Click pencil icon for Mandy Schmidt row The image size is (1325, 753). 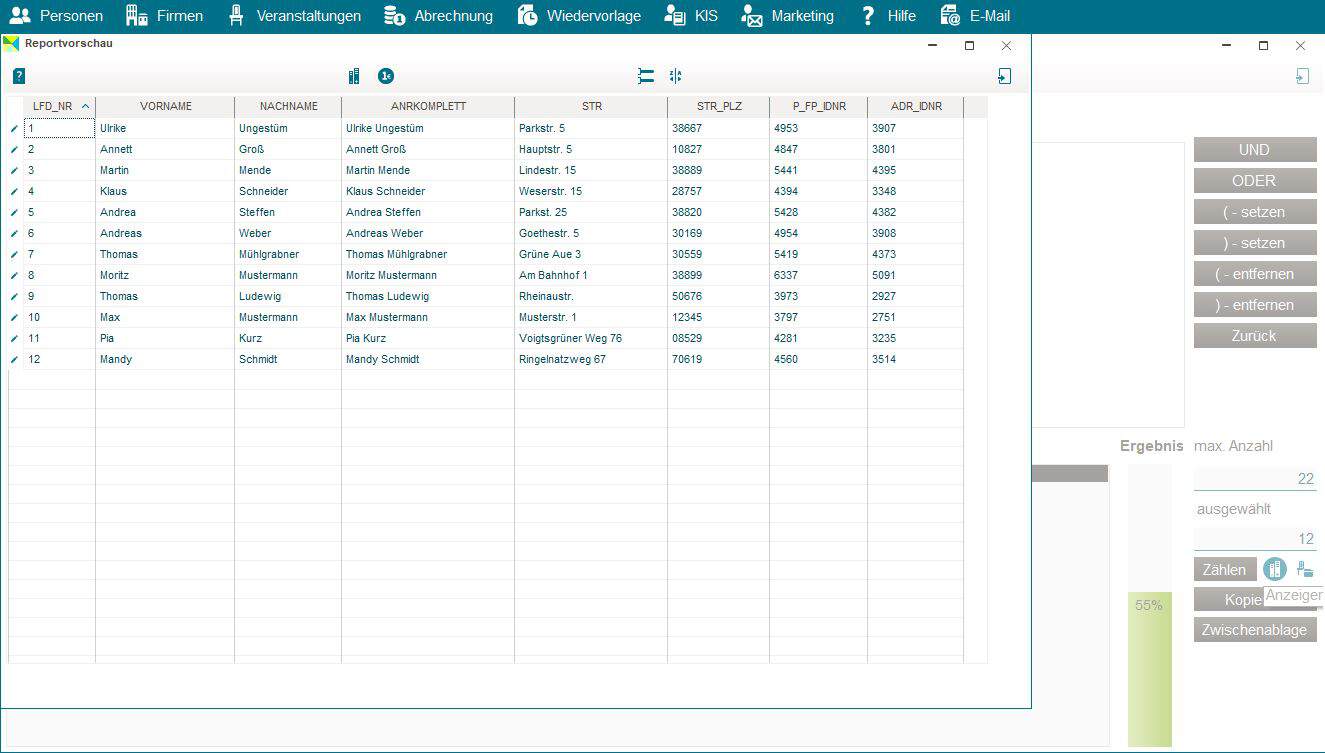pos(14,360)
